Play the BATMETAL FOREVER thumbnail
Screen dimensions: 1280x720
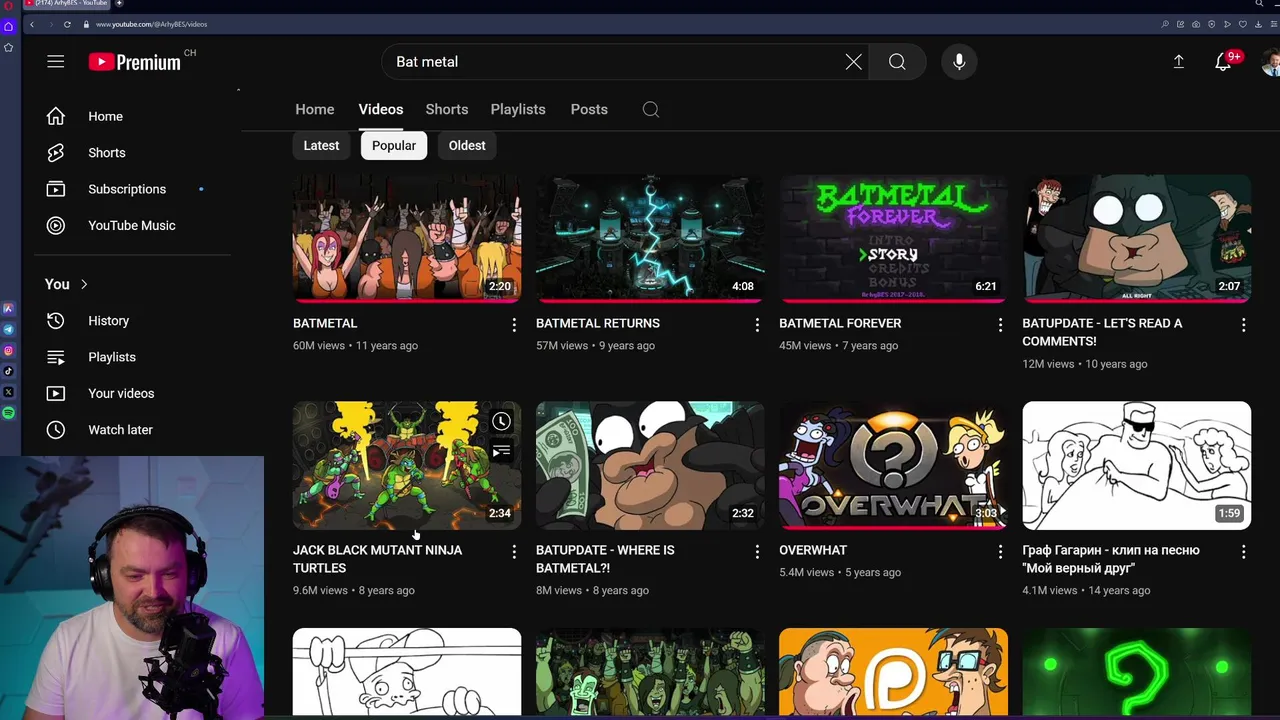(x=893, y=238)
